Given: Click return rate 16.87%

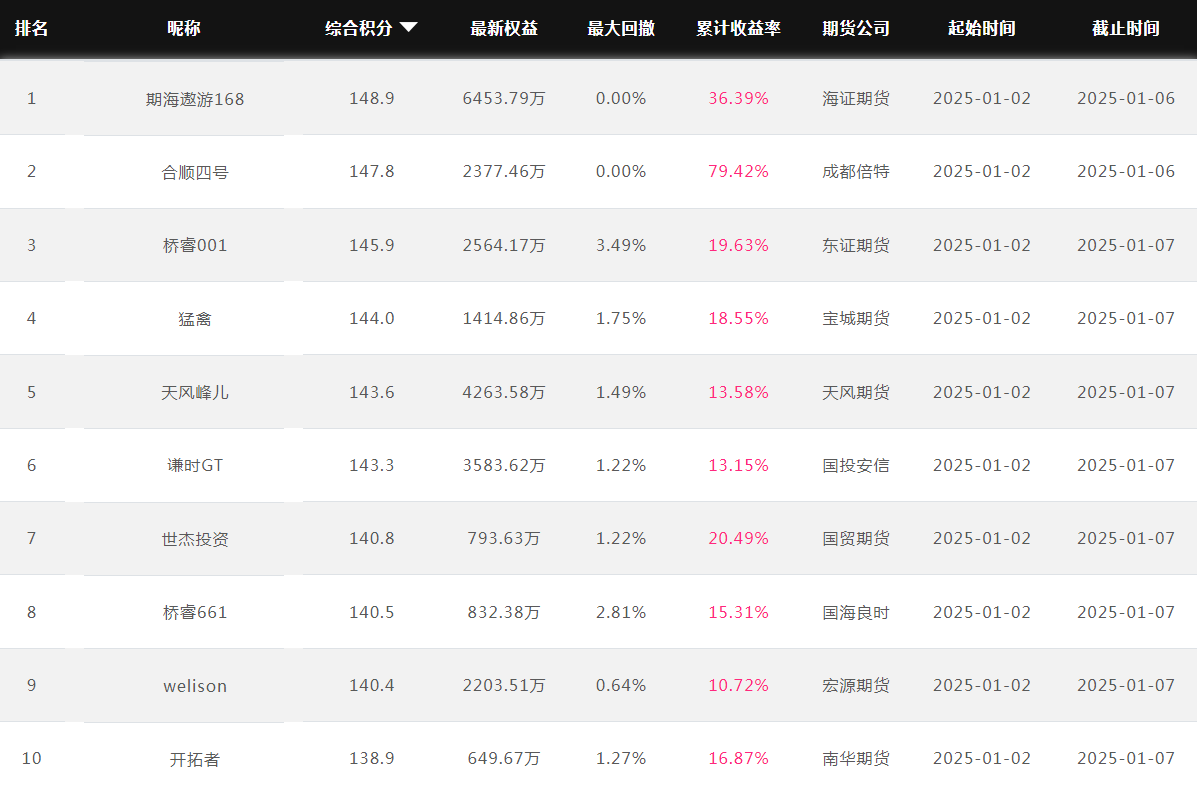Looking at the screenshot, I should coord(738,759).
